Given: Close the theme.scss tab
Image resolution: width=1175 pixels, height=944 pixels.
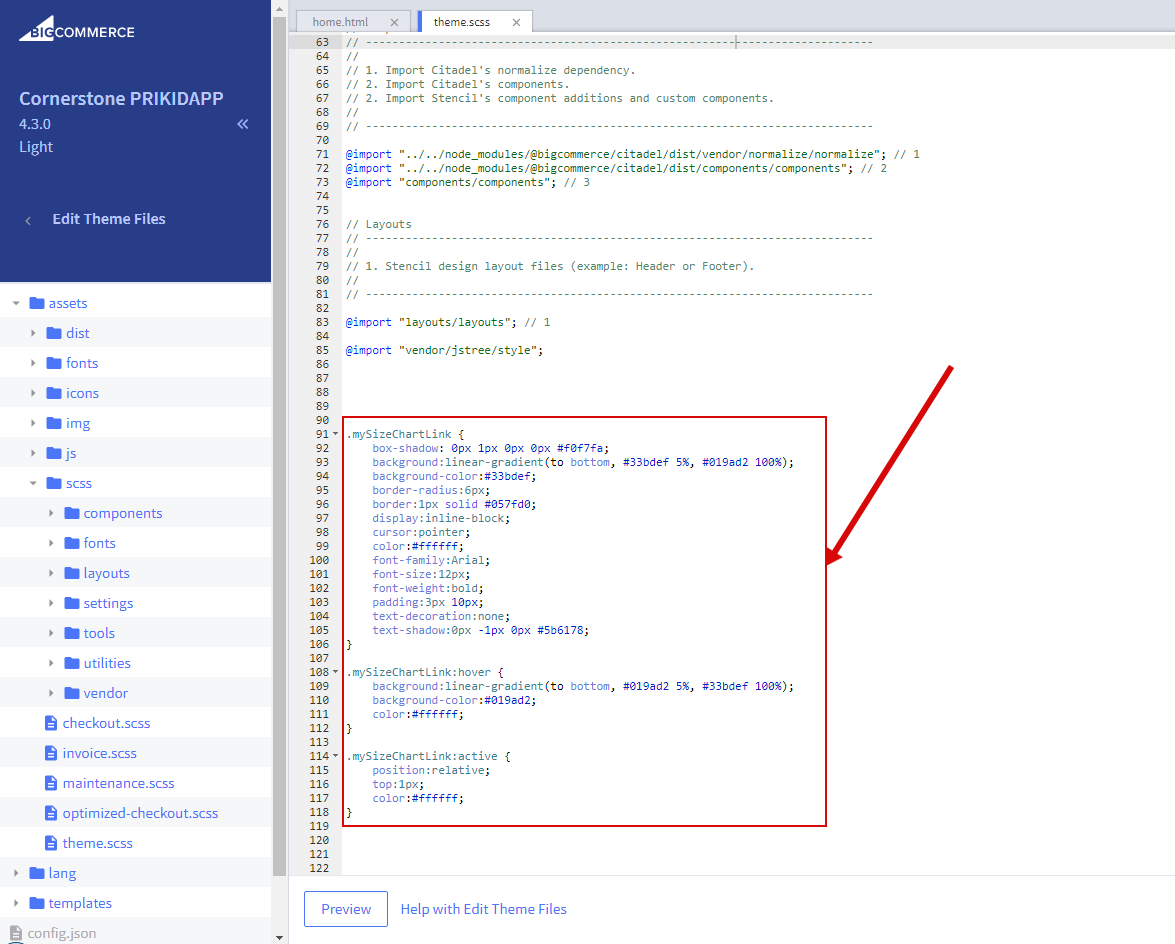Looking at the screenshot, I should point(516,22).
